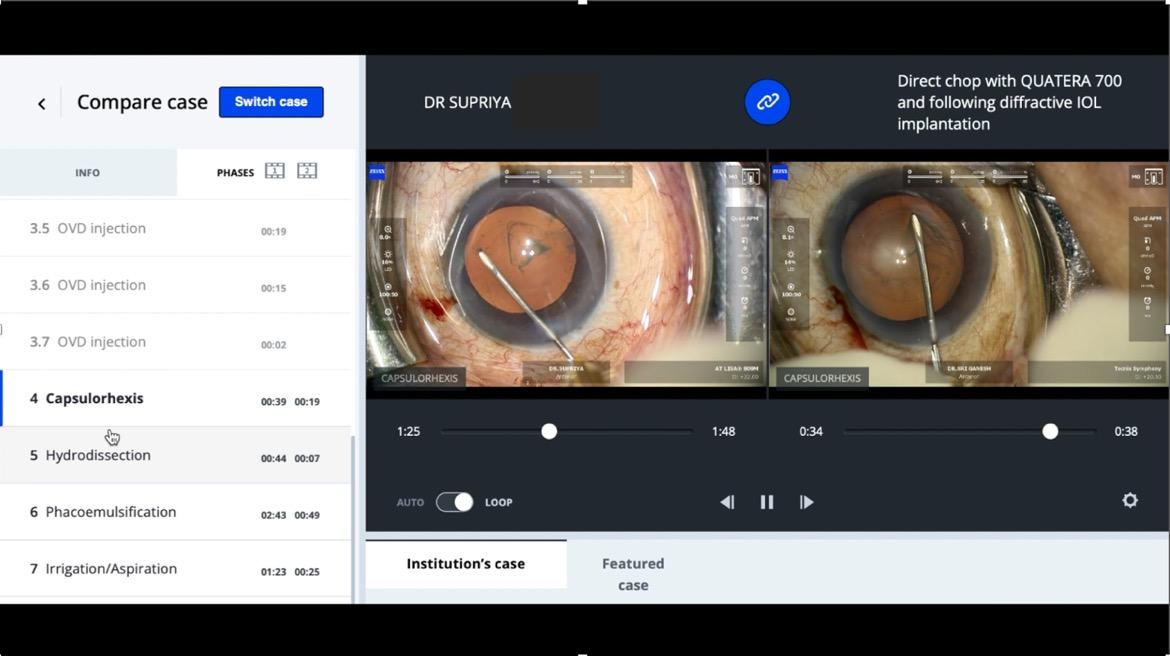Image resolution: width=1170 pixels, height=656 pixels.
Task: Select the 3.6 OVD injection phase
Action: tap(175, 285)
